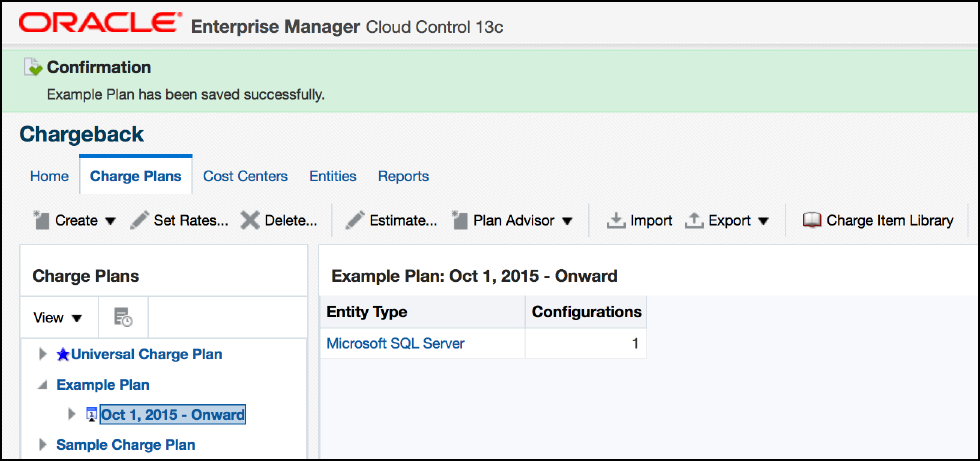This screenshot has height=461, width=980.
Task: Expand the Sample Charge Plan node
Action: click(x=42, y=444)
